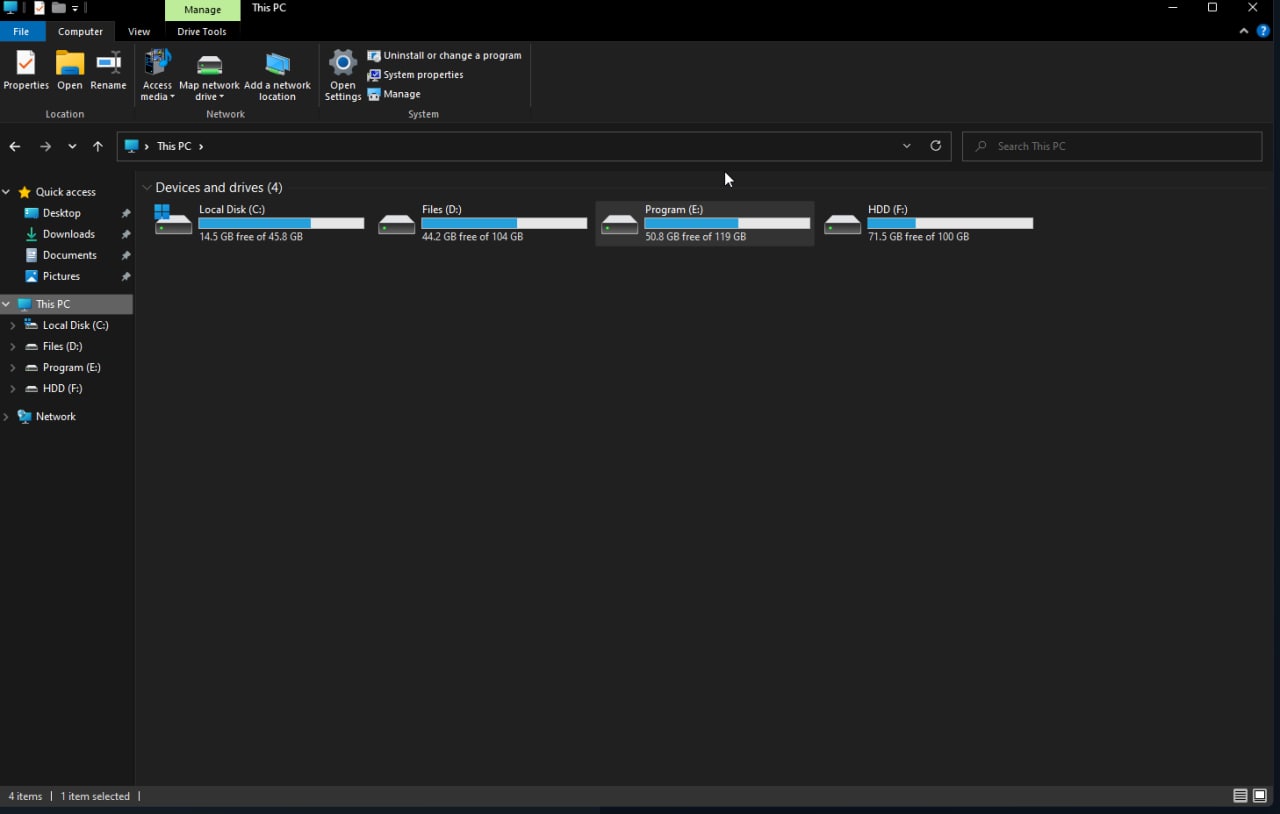Go back with the Back arrow
1280x814 pixels.
pos(15,146)
